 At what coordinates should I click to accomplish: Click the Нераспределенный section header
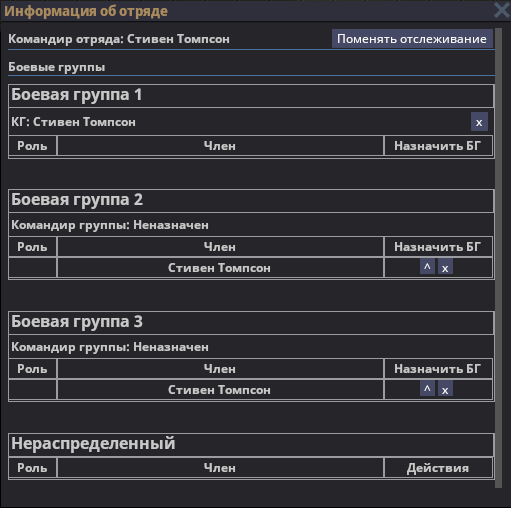[x=251, y=445]
